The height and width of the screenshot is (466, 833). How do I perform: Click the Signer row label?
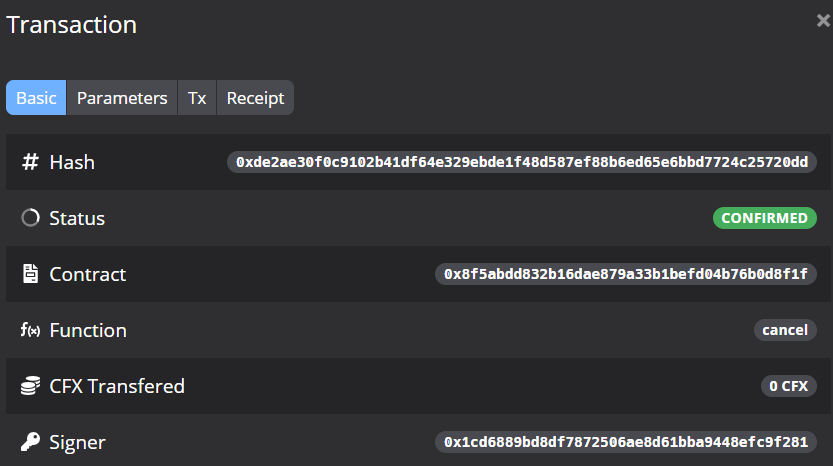(x=77, y=442)
